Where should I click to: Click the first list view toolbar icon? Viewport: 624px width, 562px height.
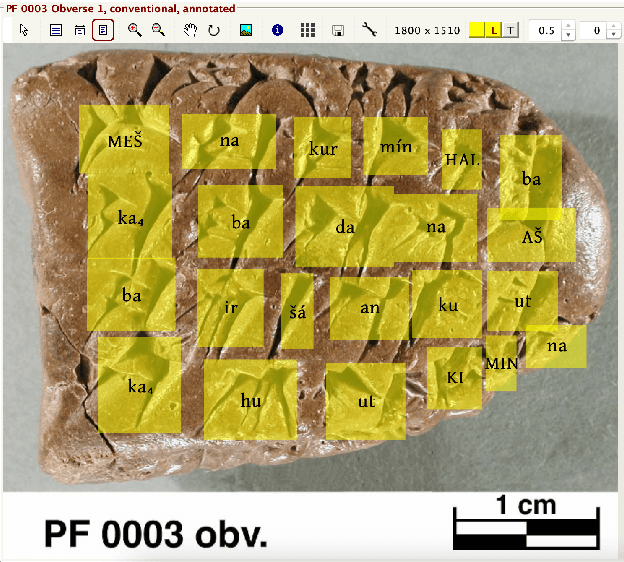tap(56, 31)
